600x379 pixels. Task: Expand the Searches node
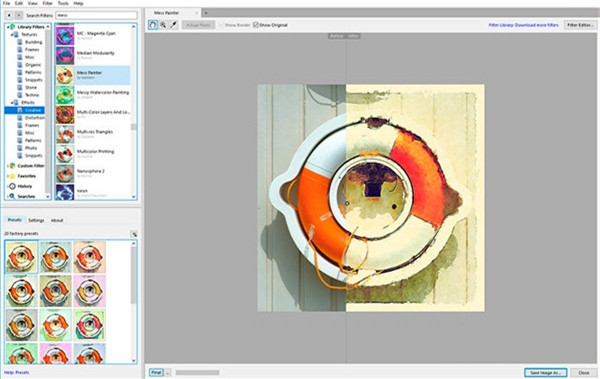point(7,196)
